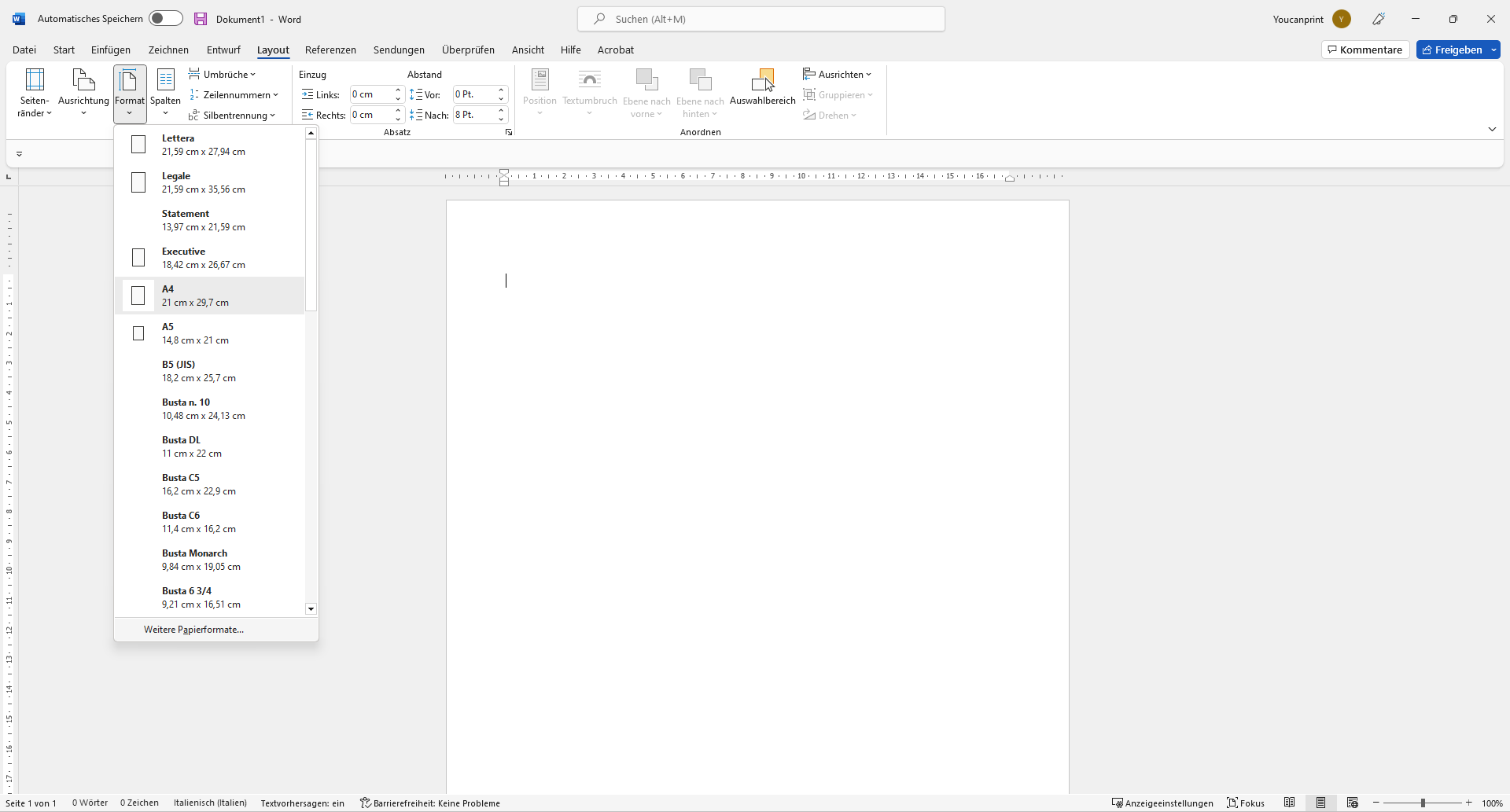Viewport: 1510px width, 812px height.
Task: Click the paper format list scroll-down arrow
Action: [x=311, y=609]
